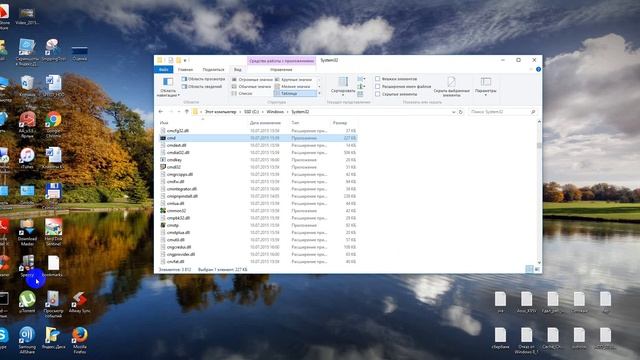
Task: Toggle the Details pane (Область сведений)
Action: pyautogui.click(x=202, y=87)
